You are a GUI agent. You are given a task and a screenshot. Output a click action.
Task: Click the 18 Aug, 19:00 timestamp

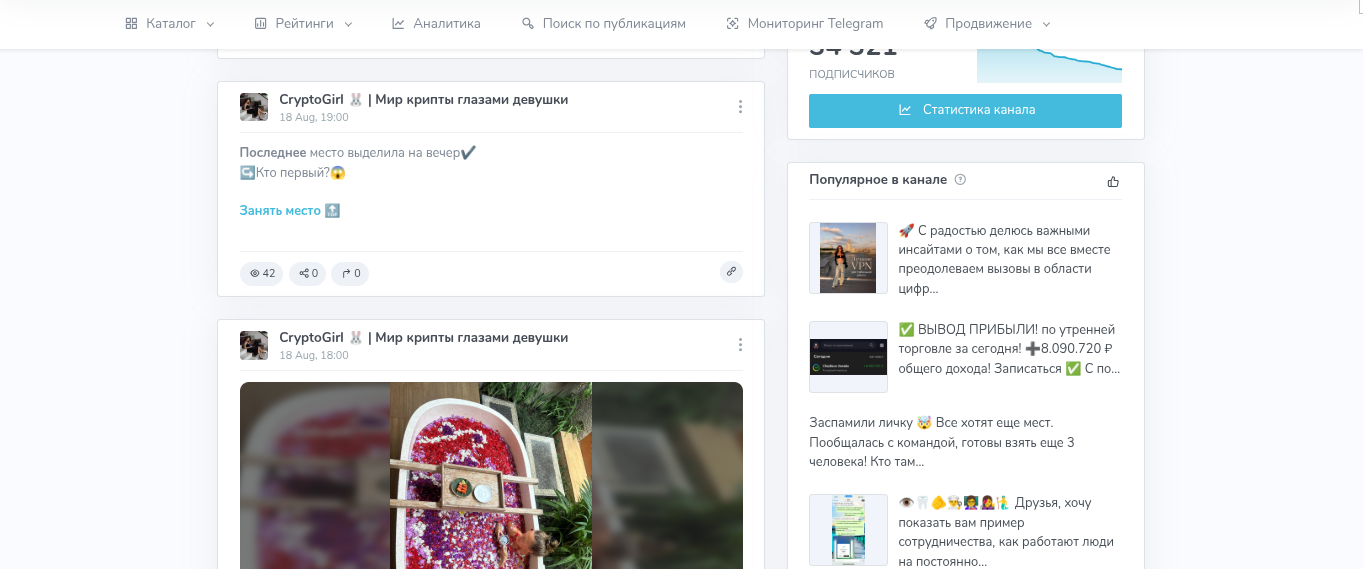314,117
